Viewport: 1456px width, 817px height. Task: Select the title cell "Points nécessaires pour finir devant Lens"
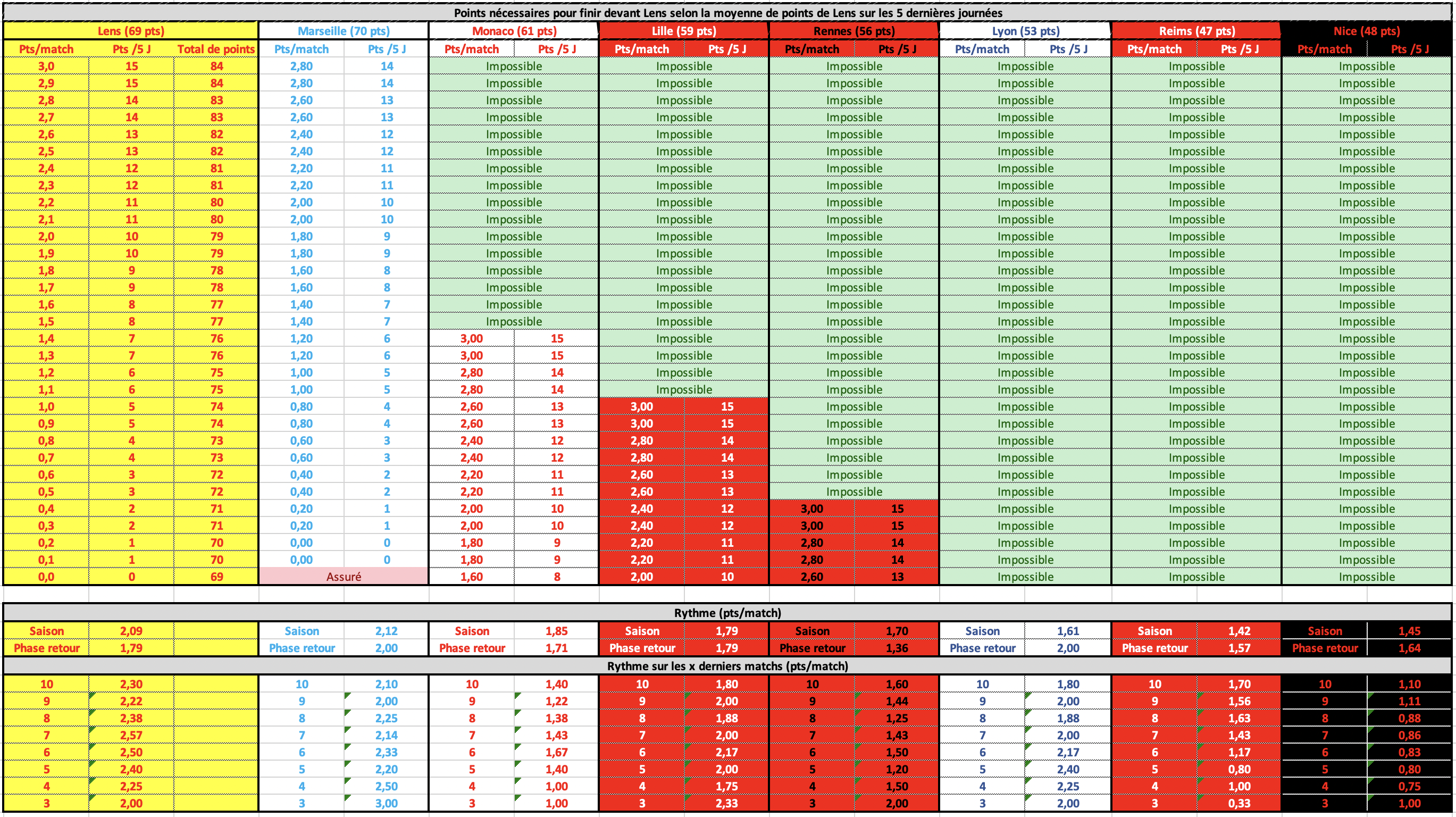click(728, 12)
